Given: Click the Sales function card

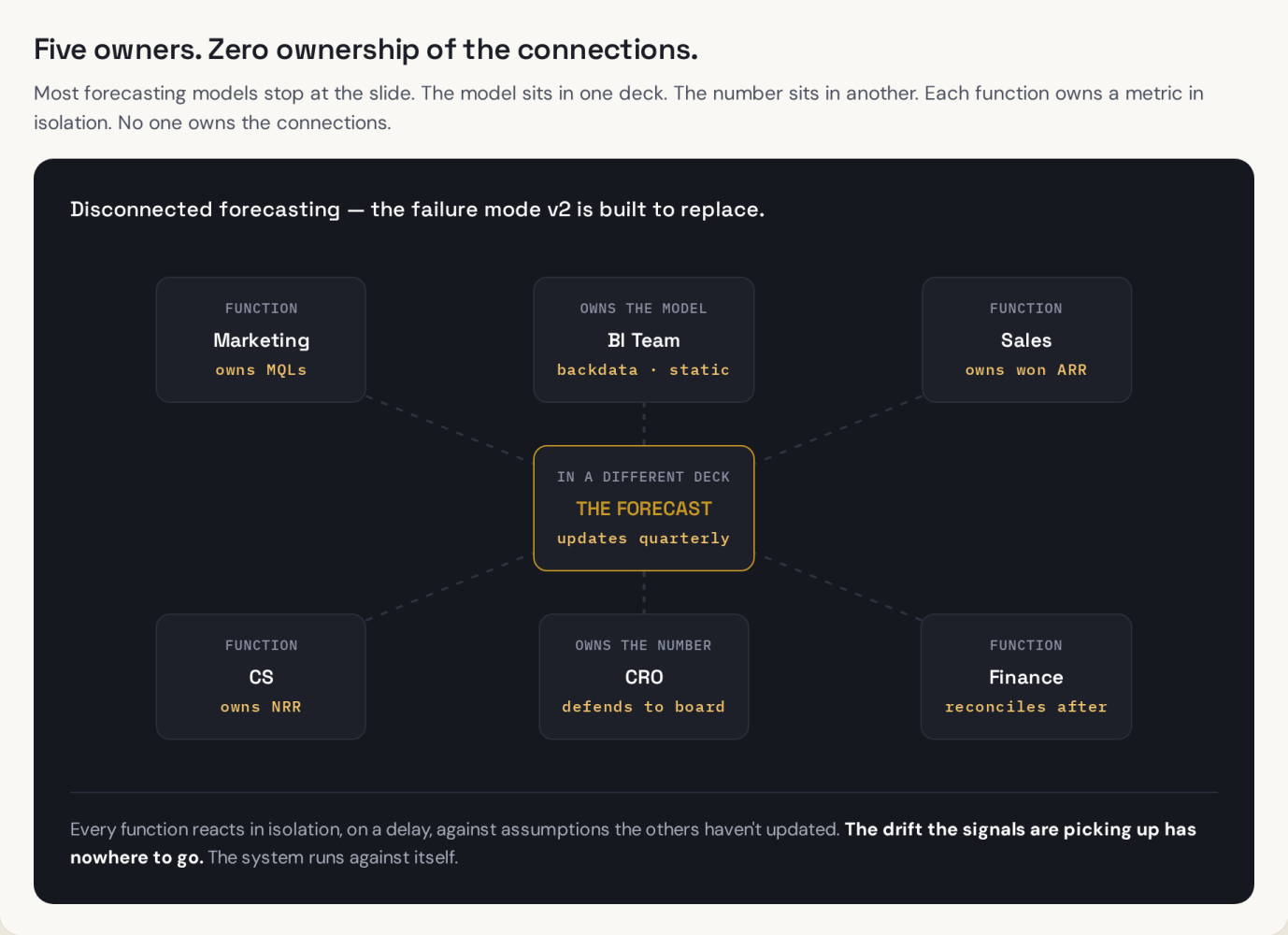Looking at the screenshot, I should click(x=1026, y=339).
